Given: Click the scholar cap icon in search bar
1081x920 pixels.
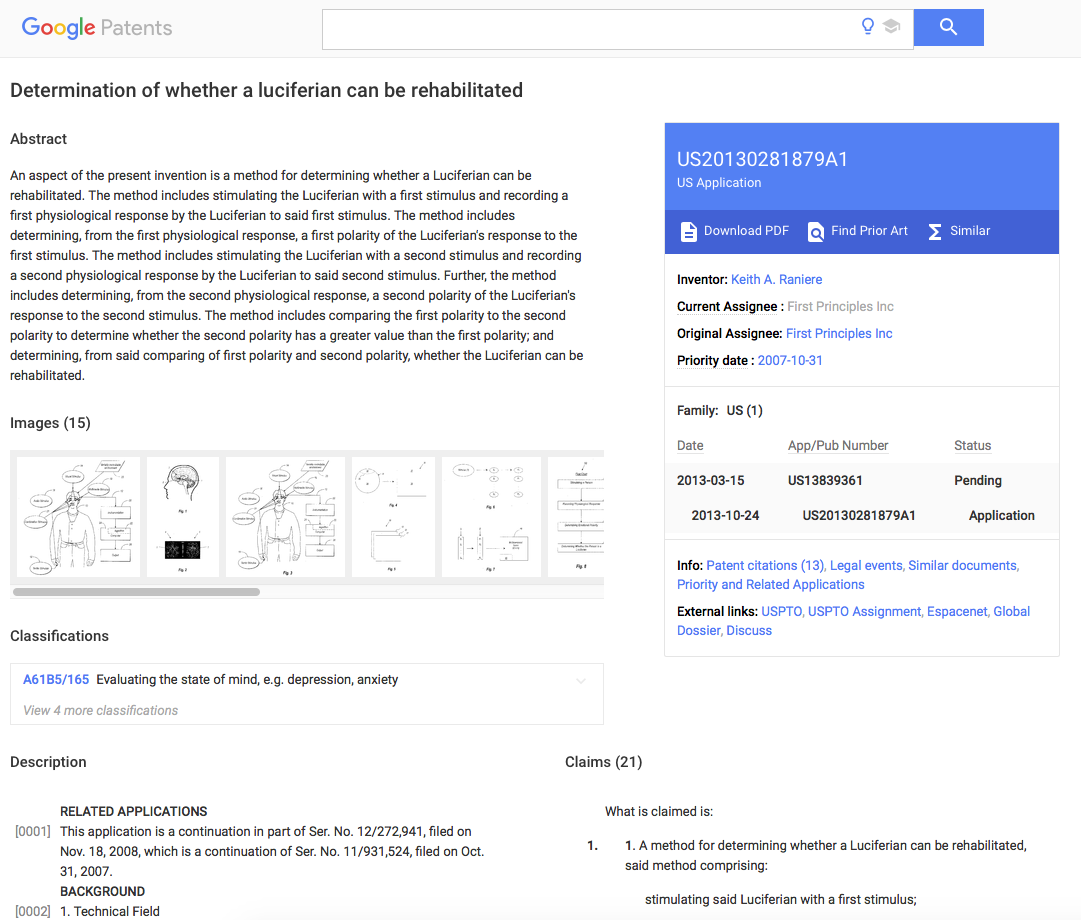Looking at the screenshot, I should tap(891, 26).
